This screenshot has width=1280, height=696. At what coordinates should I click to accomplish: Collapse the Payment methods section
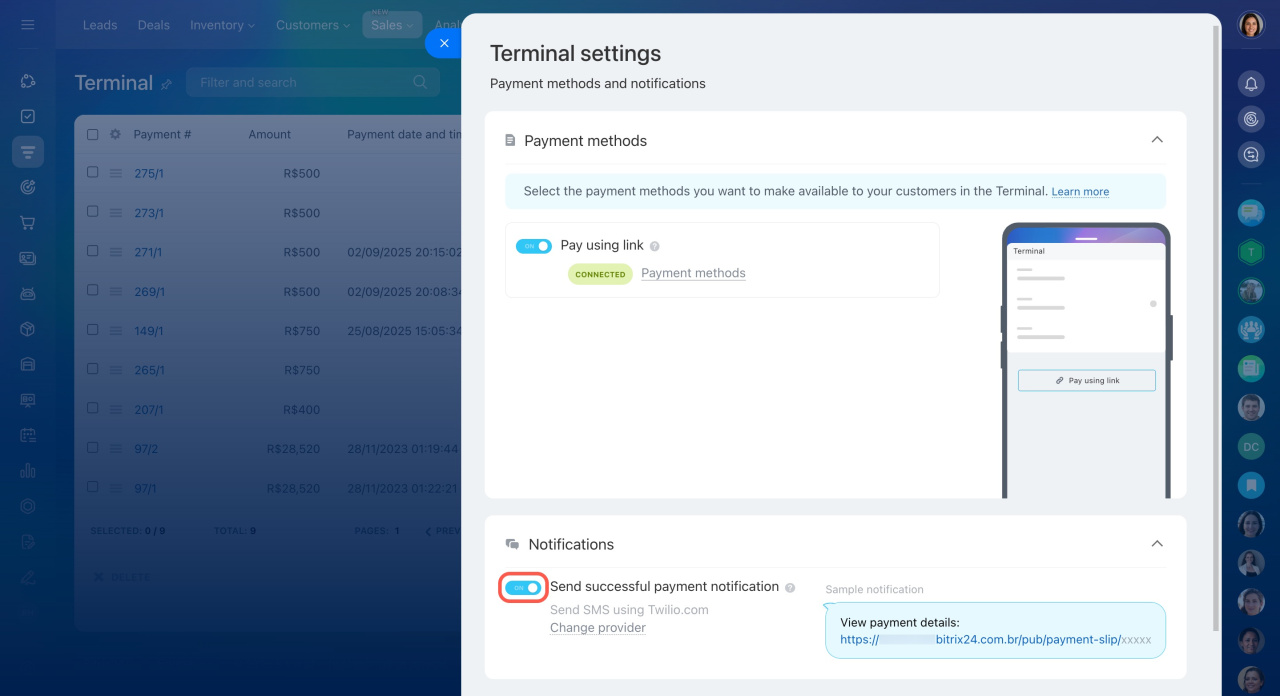pos(1157,140)
